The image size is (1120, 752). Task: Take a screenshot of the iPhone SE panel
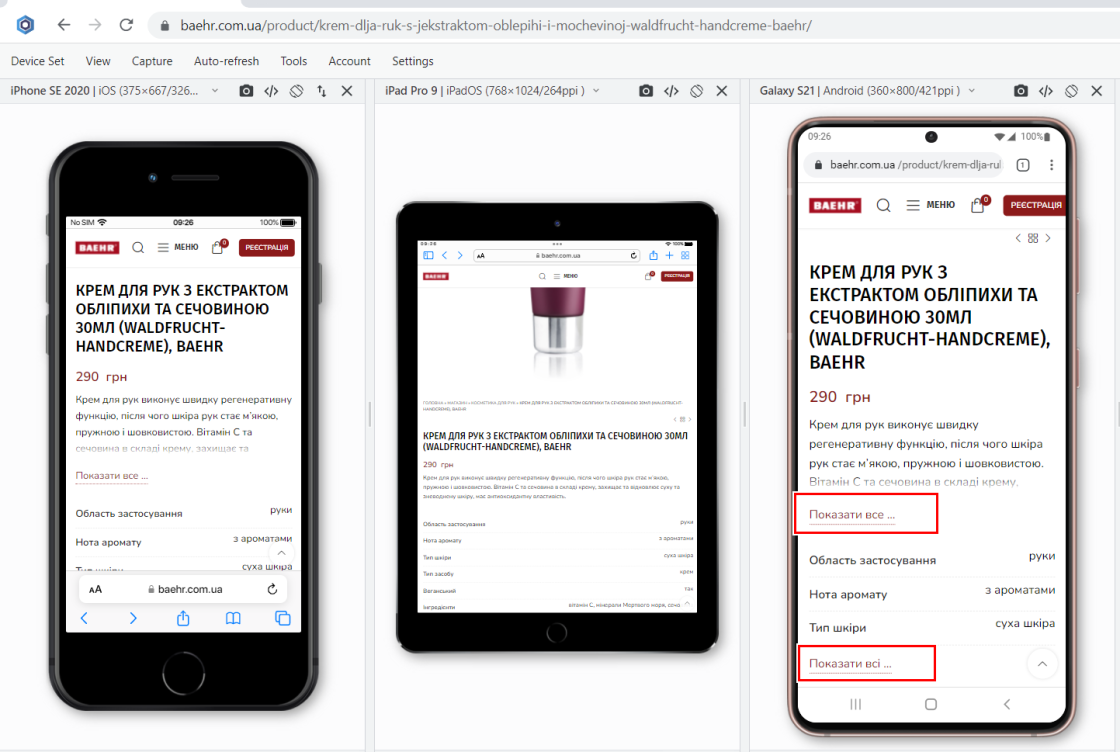tap(246, 91)
